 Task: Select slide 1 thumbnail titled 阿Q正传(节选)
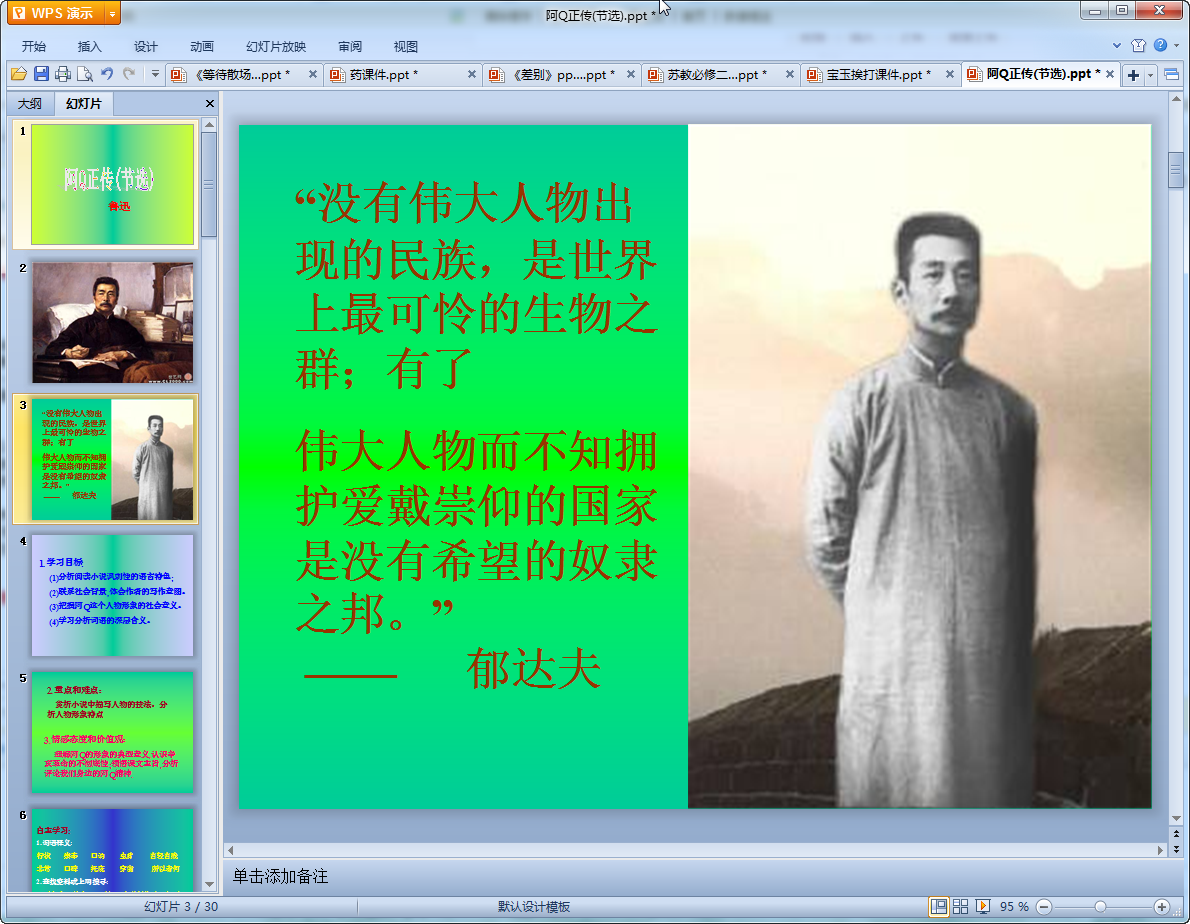tap(112, 184)
